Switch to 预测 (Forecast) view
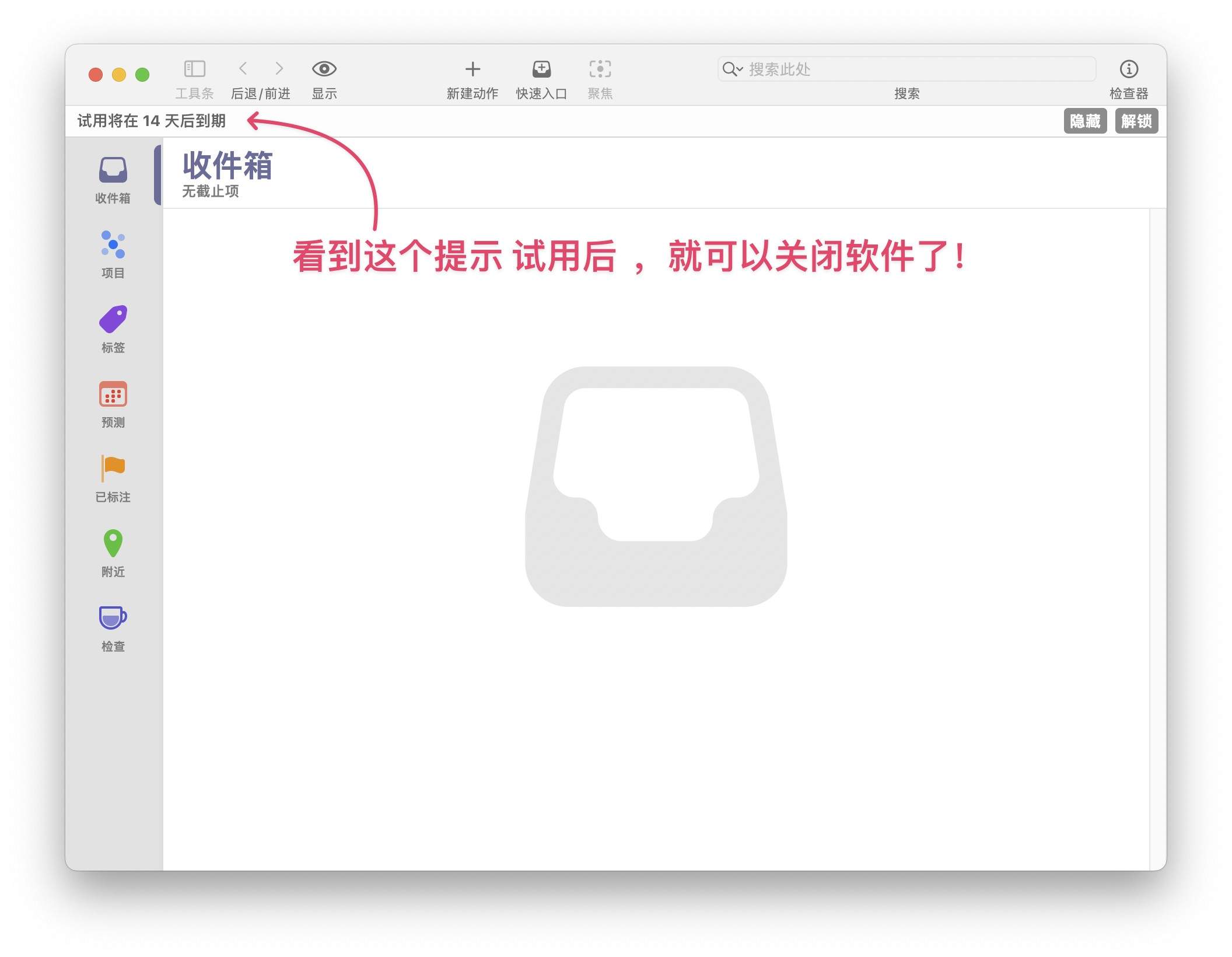1232x957 pixels. tap(113, 400)
